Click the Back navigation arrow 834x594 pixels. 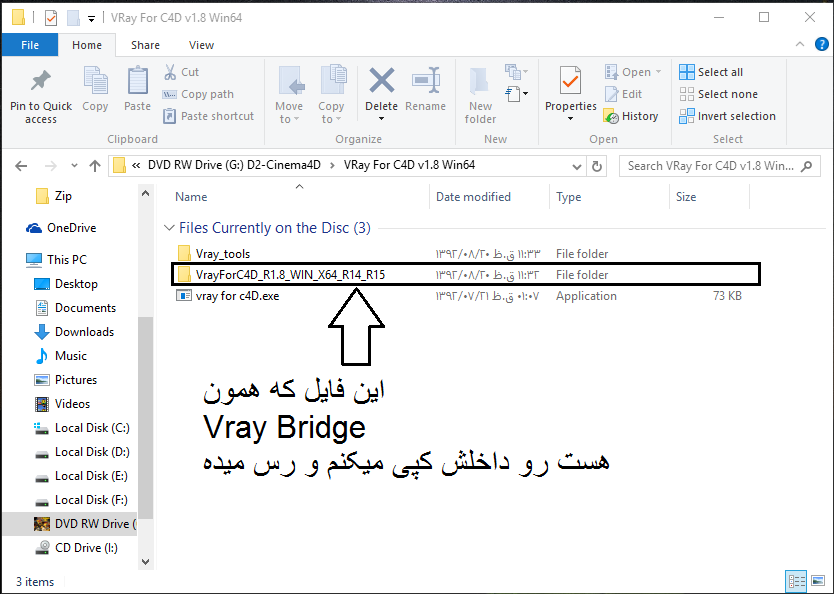point(21,166)
